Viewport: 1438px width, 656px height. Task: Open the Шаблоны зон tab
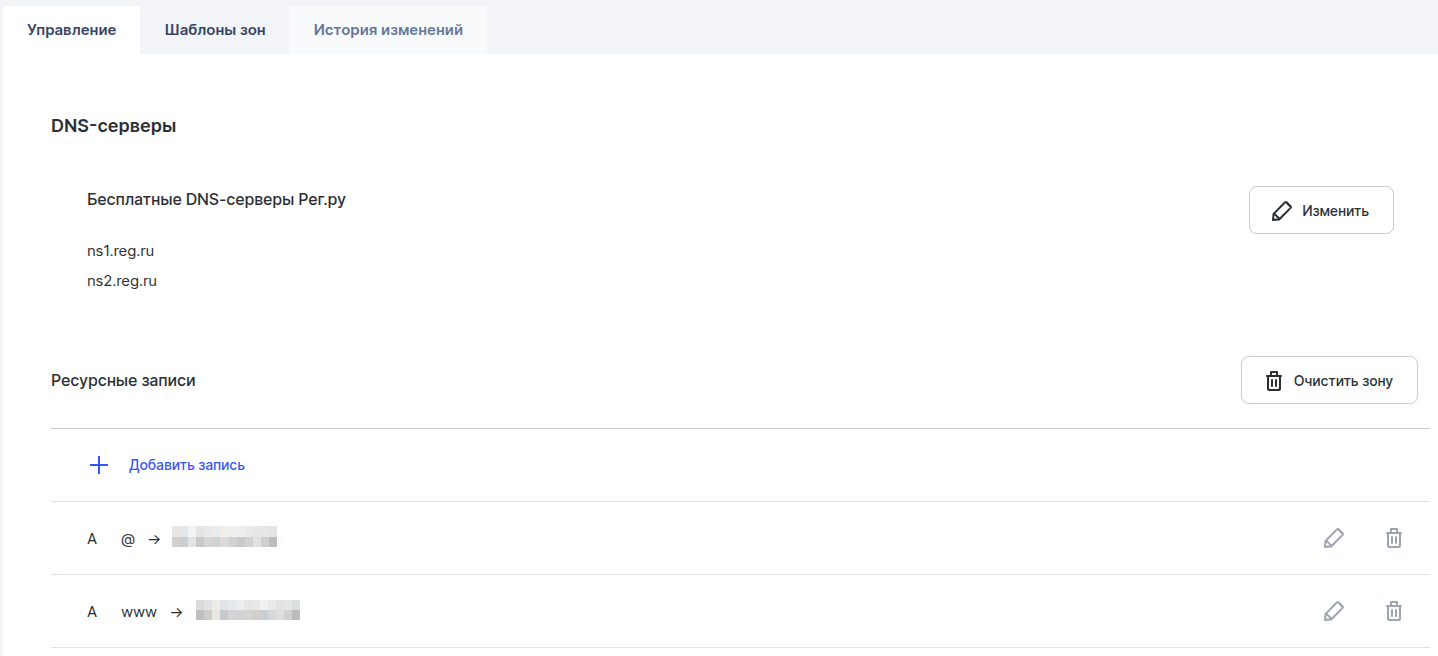215,30
